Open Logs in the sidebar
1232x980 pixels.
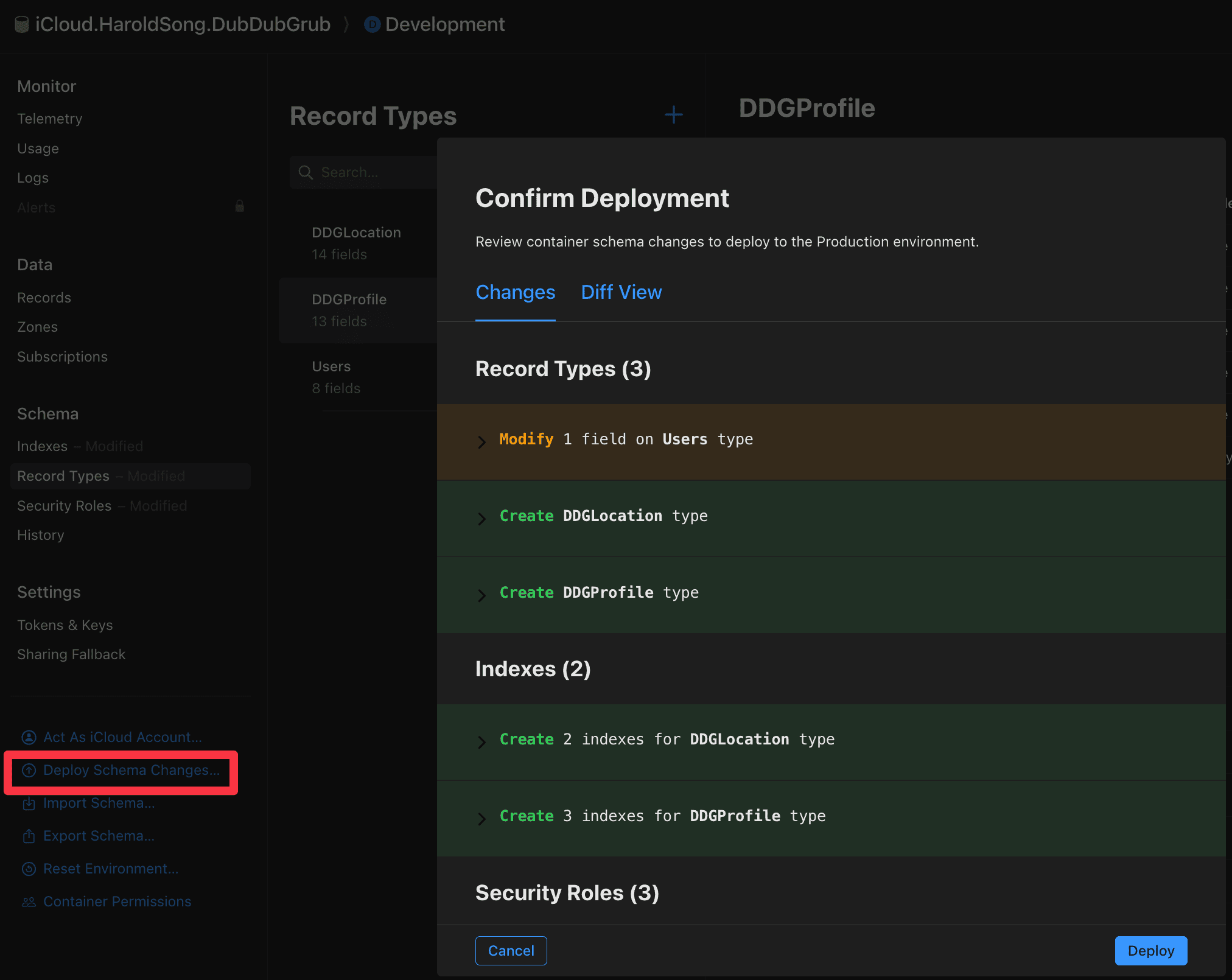coord(33,178)
